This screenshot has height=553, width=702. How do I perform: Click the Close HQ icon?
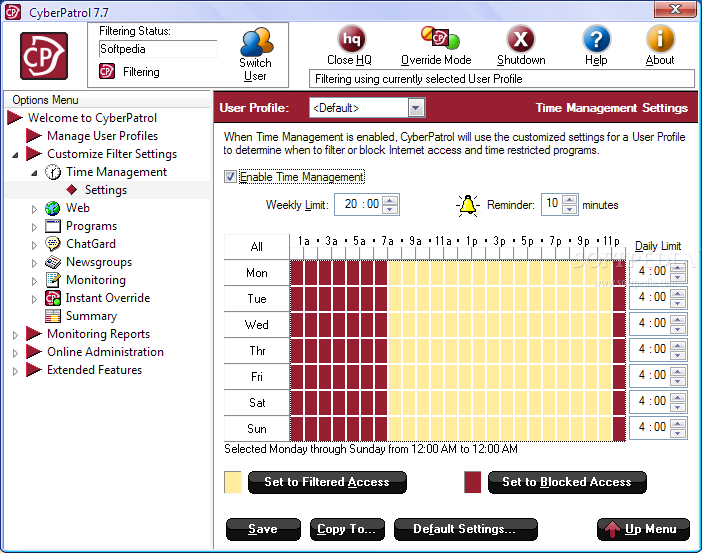coord(351,39)
